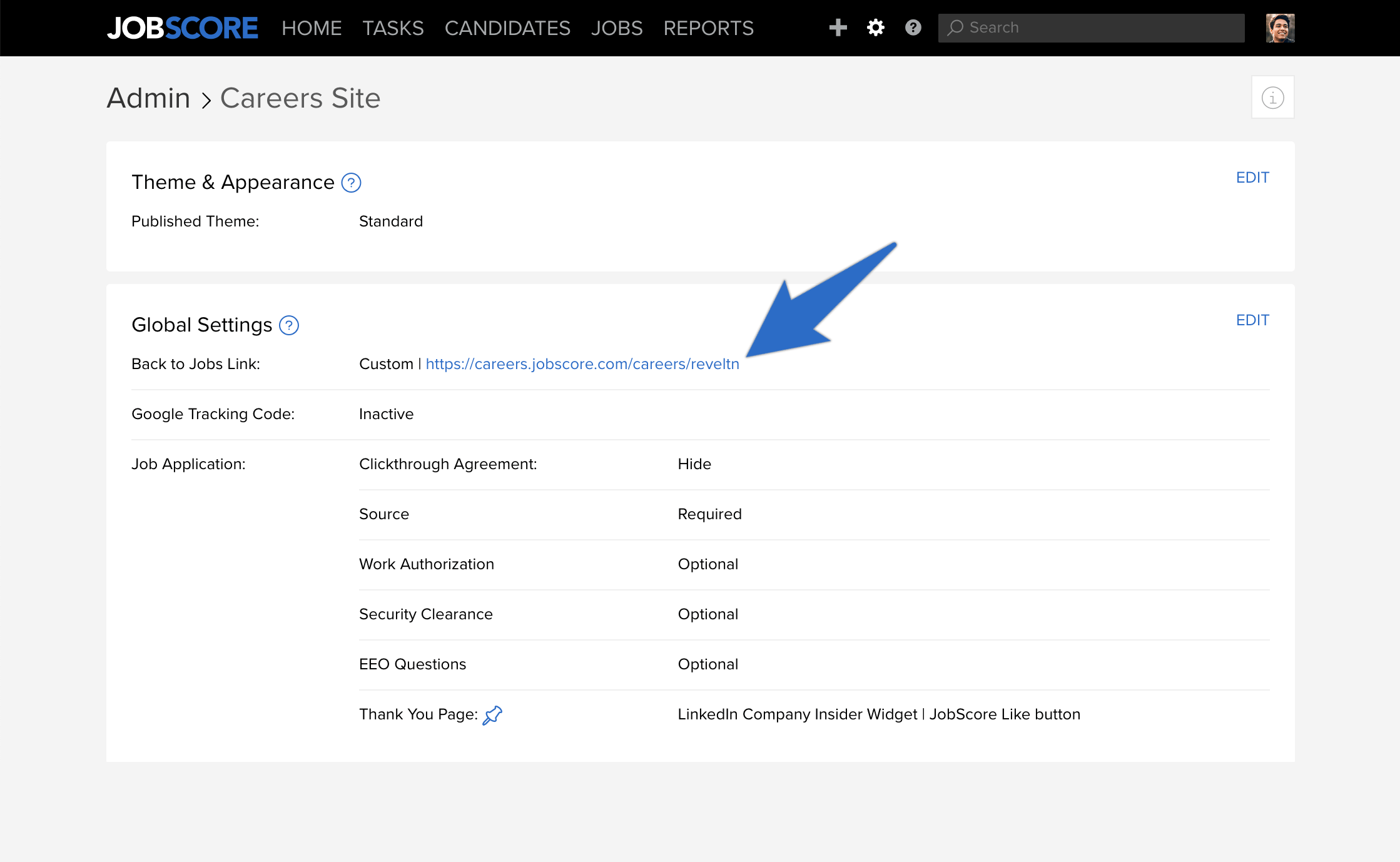
Task: Click the help question mark in navbar
Action: coord(913,28)
